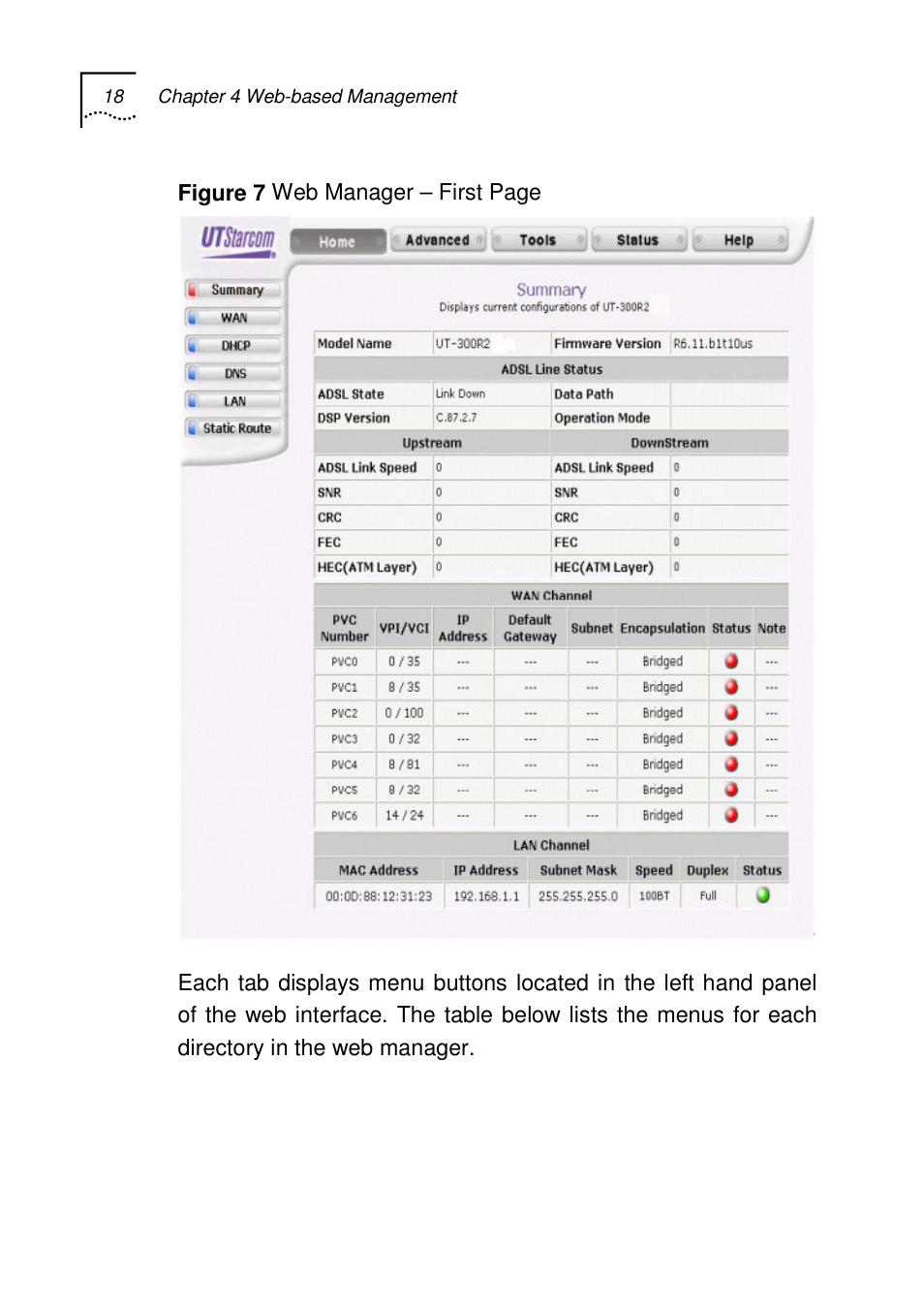
Task: Click Bridged encapsulation for PVC0
Action: point(662,662)
